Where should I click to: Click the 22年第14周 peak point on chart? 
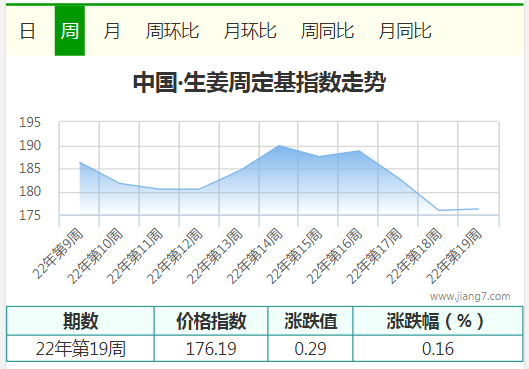(279, 146)
